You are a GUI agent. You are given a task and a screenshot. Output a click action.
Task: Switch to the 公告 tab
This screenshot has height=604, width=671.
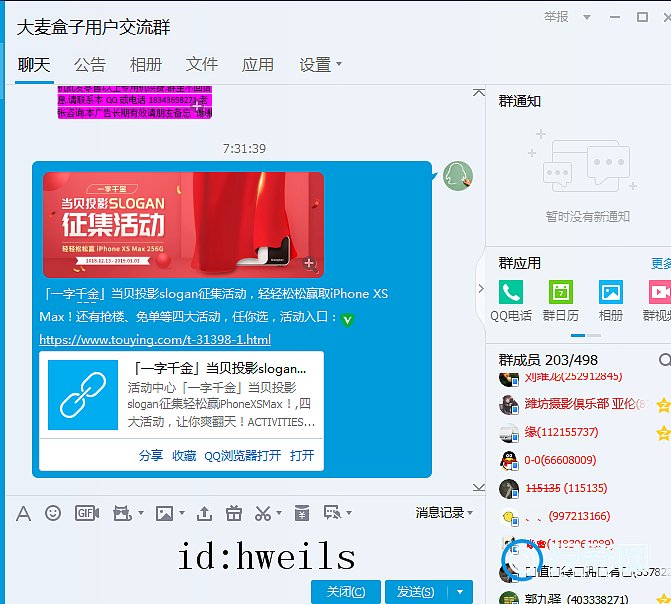click(90, 65)
